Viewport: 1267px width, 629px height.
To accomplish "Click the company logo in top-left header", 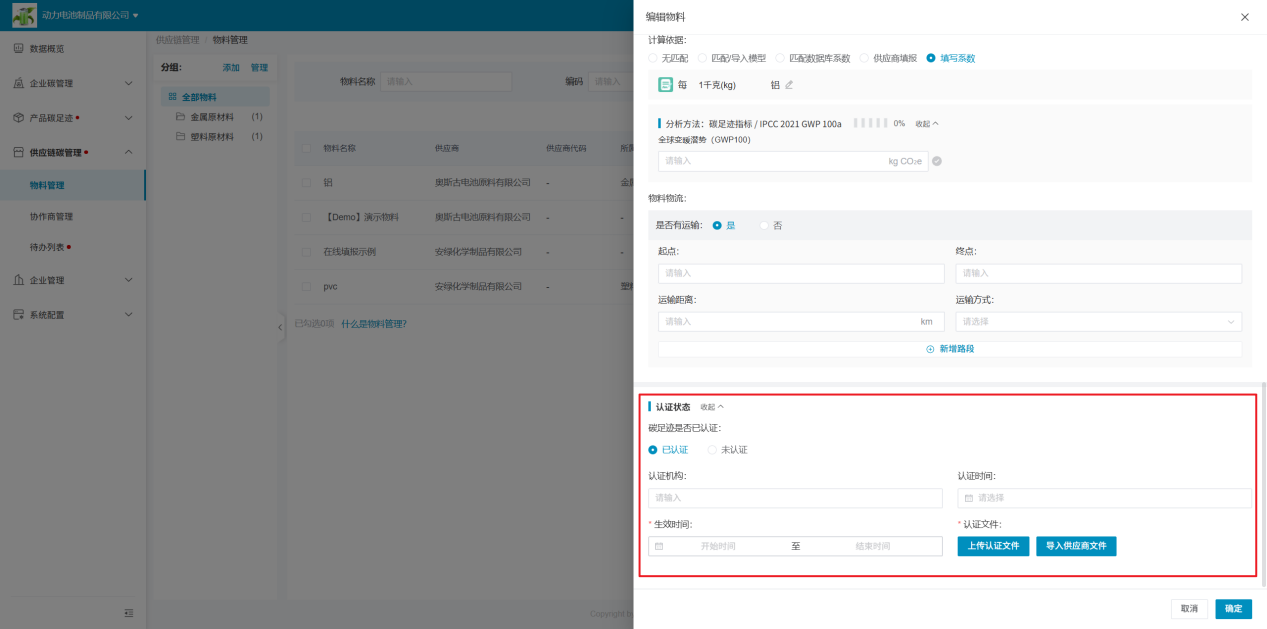I will click(24, 15).
